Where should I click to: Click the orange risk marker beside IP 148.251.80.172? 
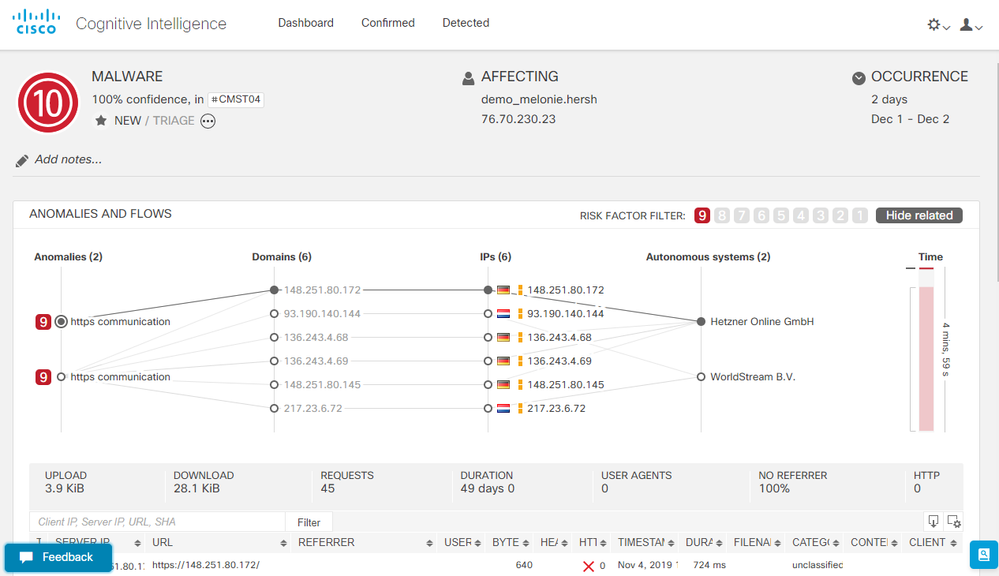(520, 290)
